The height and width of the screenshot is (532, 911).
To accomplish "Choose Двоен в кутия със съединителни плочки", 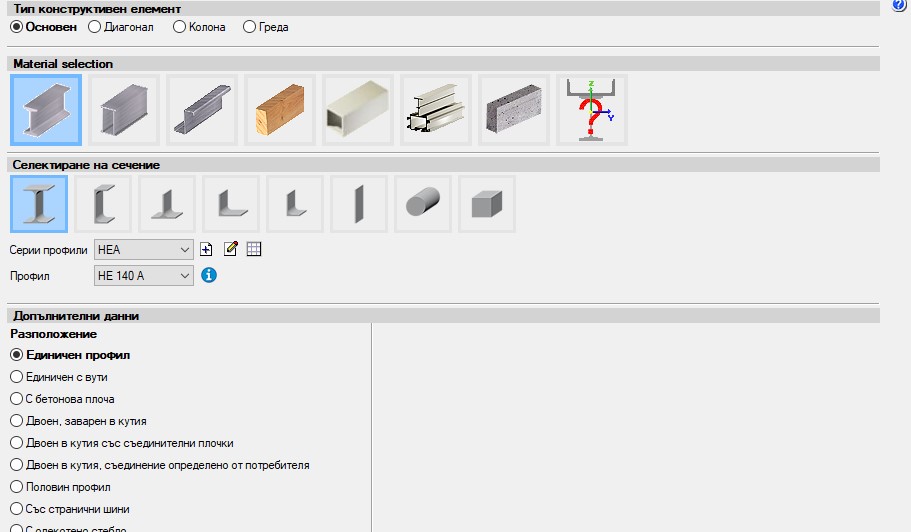I will (x=122, y=443).
